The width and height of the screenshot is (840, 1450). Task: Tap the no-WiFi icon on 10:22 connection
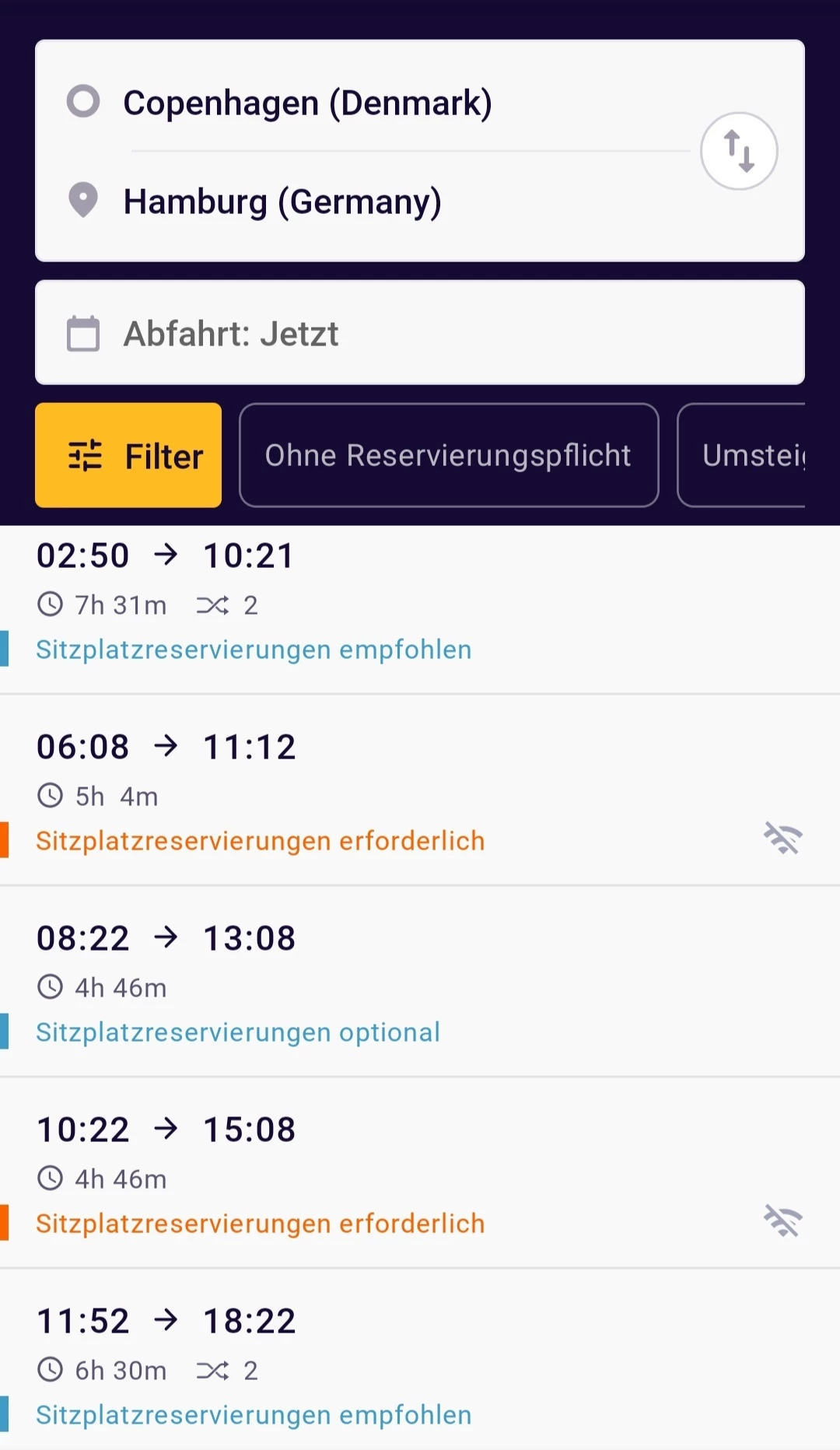[x=782, y=1221]
